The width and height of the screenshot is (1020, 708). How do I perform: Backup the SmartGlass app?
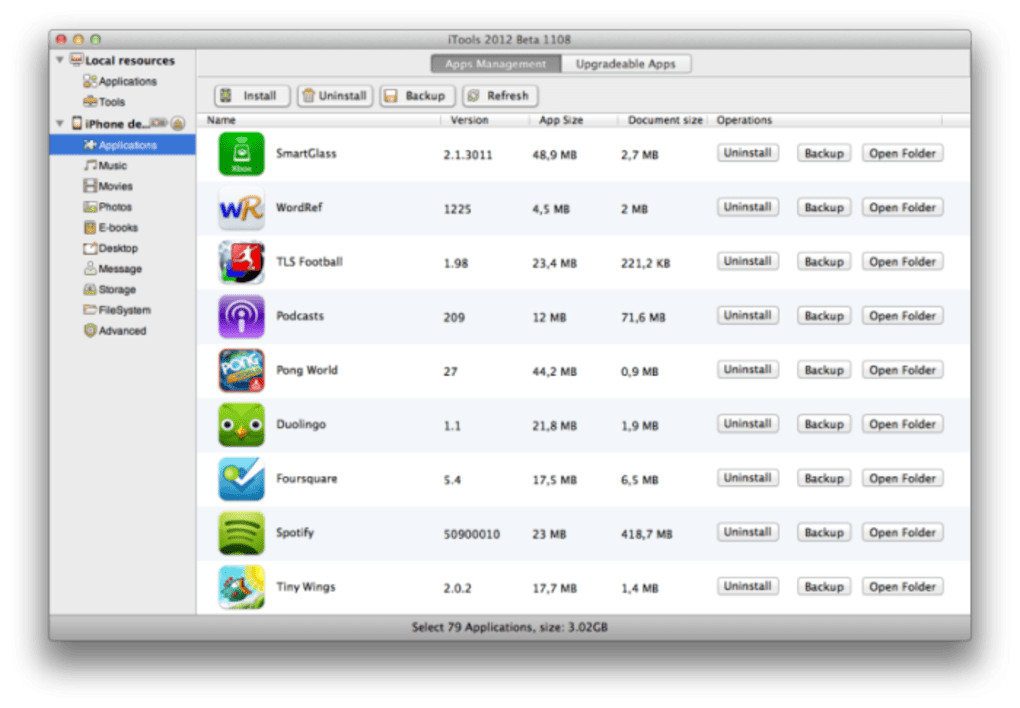(824, 154)
